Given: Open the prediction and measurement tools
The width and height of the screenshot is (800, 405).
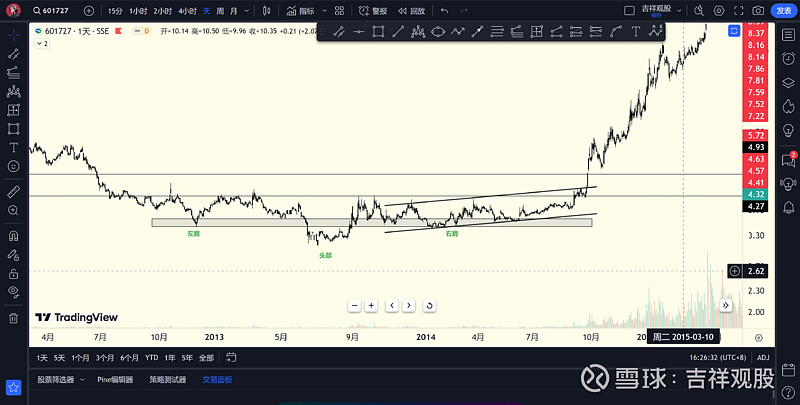Looking at the screenshot, I should [x=14, y=110].
